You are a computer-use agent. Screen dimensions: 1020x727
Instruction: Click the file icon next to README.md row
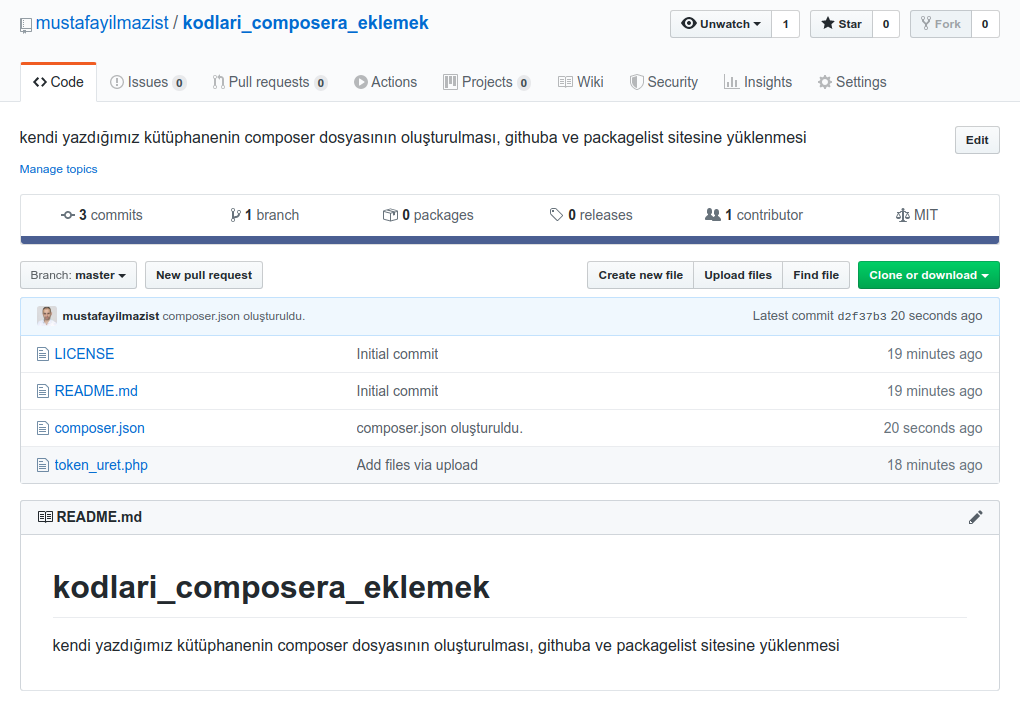point(43,391)
